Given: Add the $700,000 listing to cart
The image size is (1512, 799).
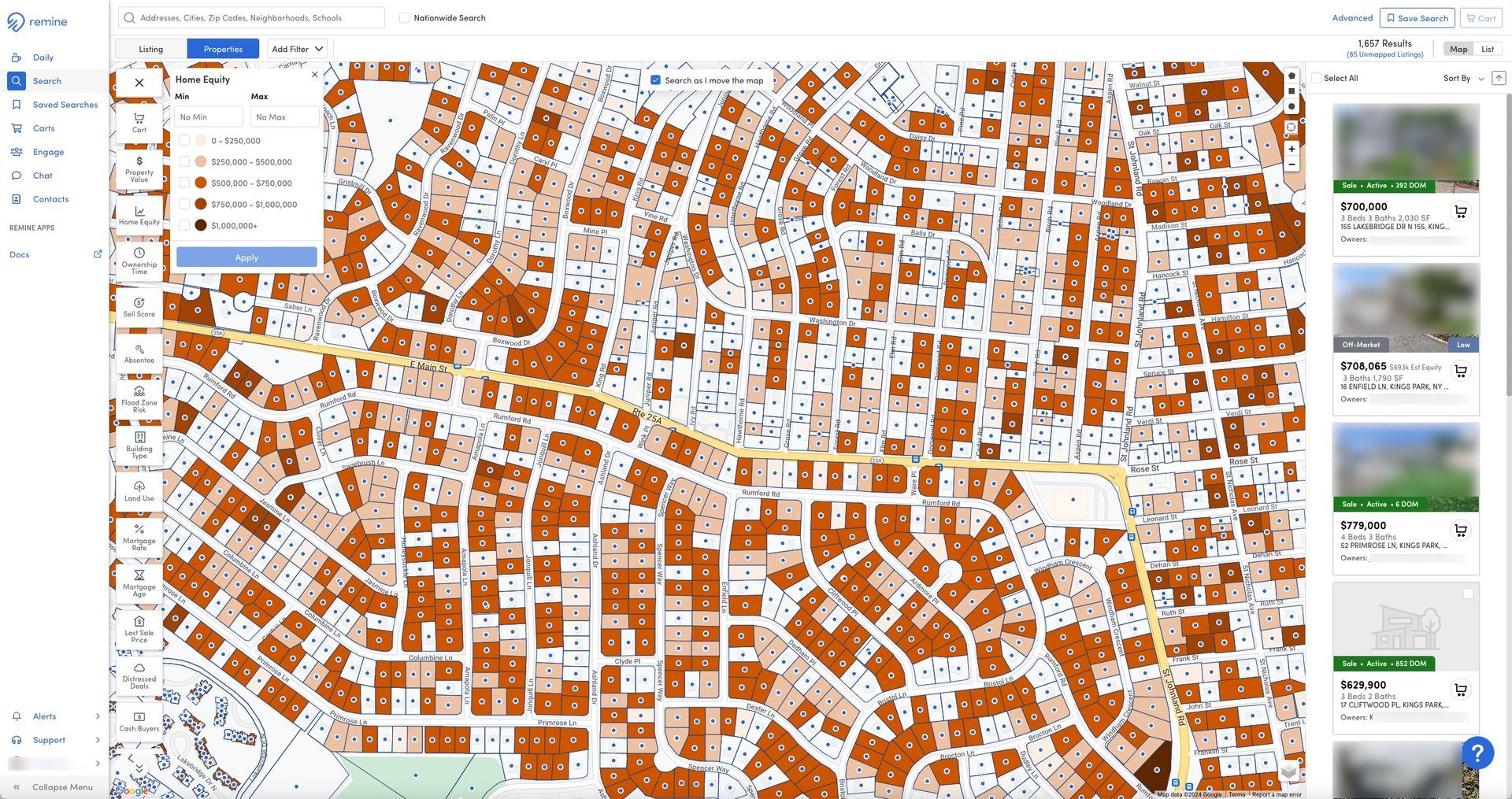Looking at the screenshot, I should coord(1461,211).
